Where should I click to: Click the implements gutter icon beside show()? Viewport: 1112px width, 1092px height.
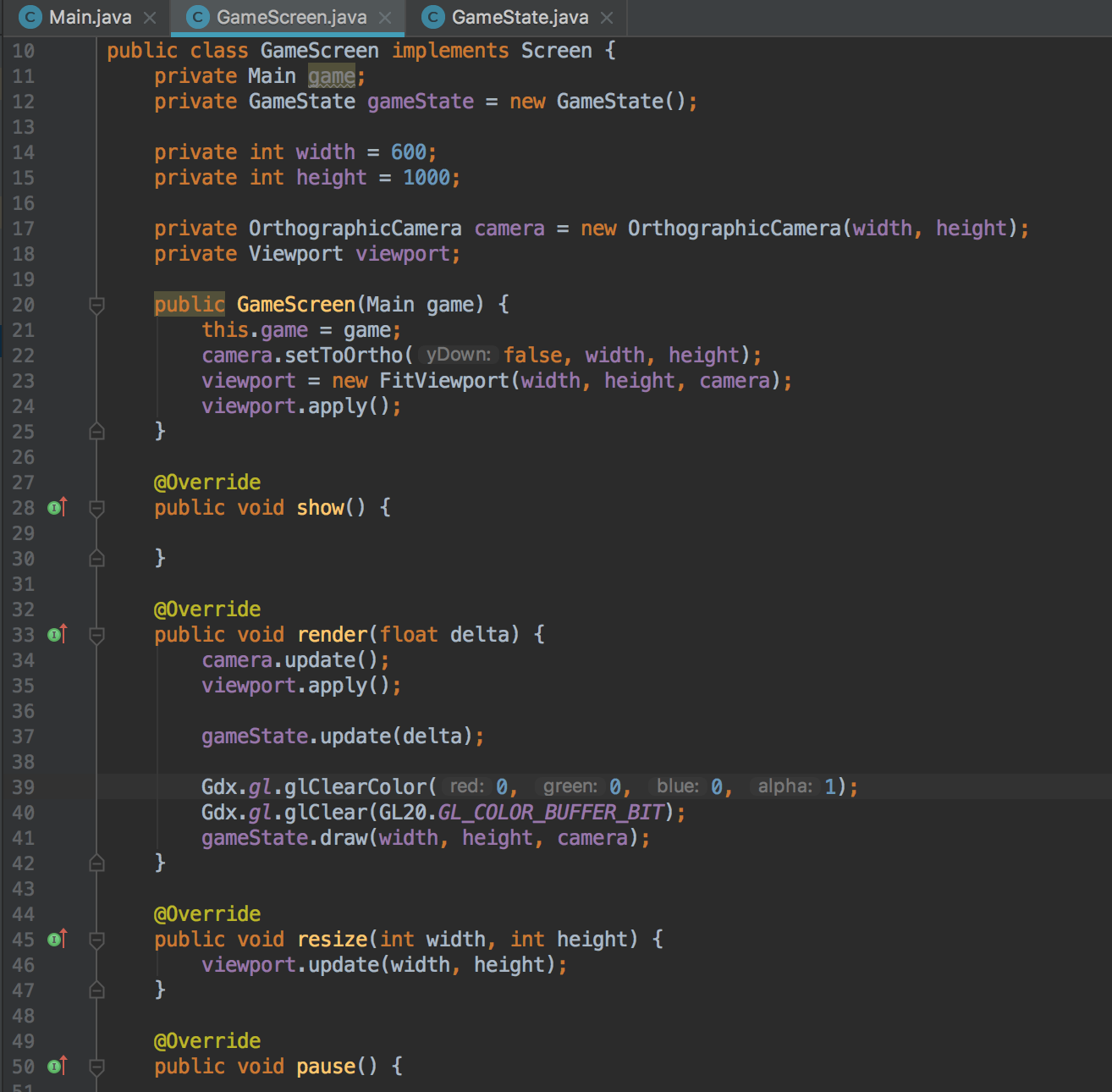coord(57,507)
